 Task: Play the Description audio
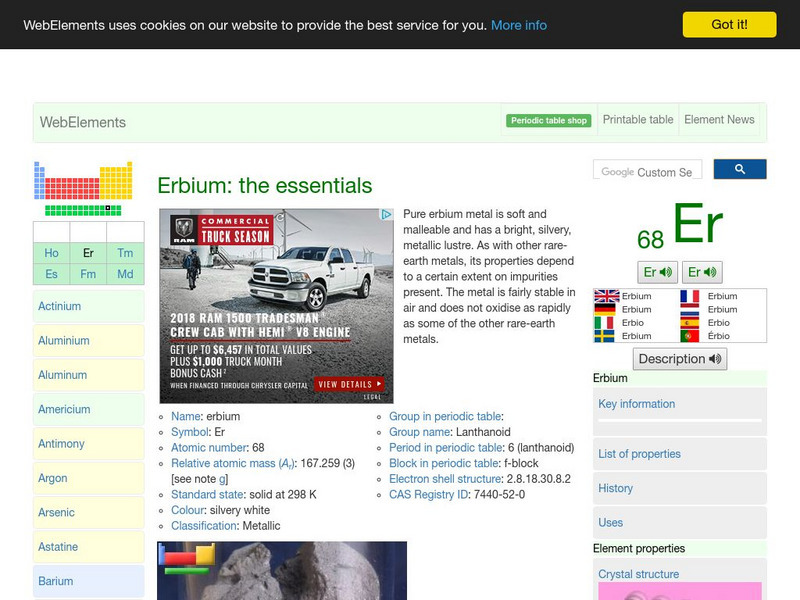click(681, 359)
